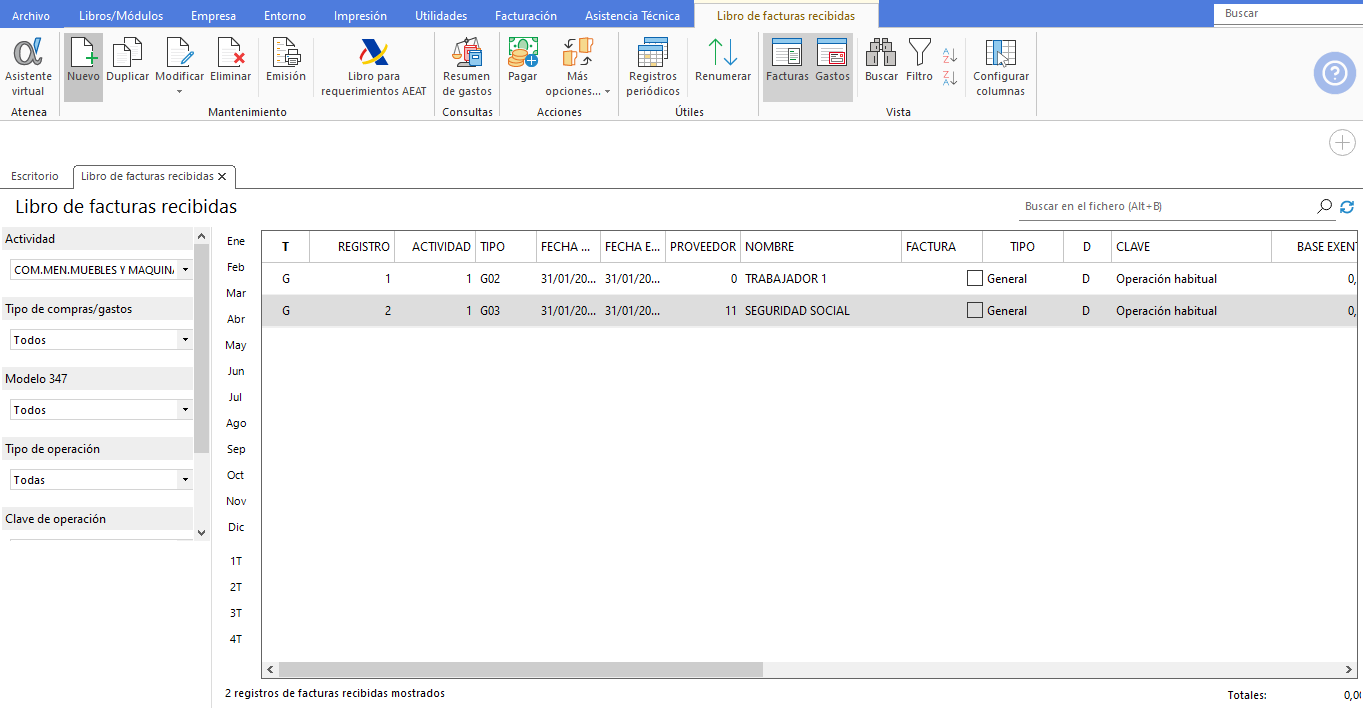Filter by month Dic
The image size is (1363, 708).
click(236, 527)
